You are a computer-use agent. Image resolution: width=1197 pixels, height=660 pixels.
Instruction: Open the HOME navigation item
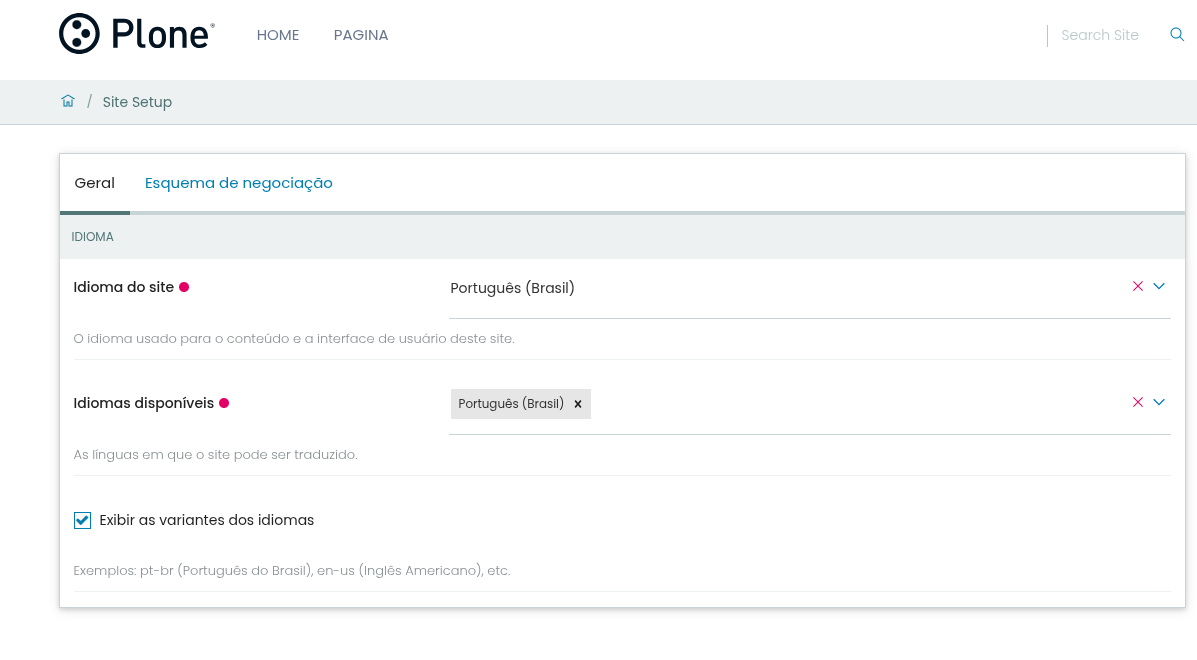pyautogui.click(x=278, y=35)
